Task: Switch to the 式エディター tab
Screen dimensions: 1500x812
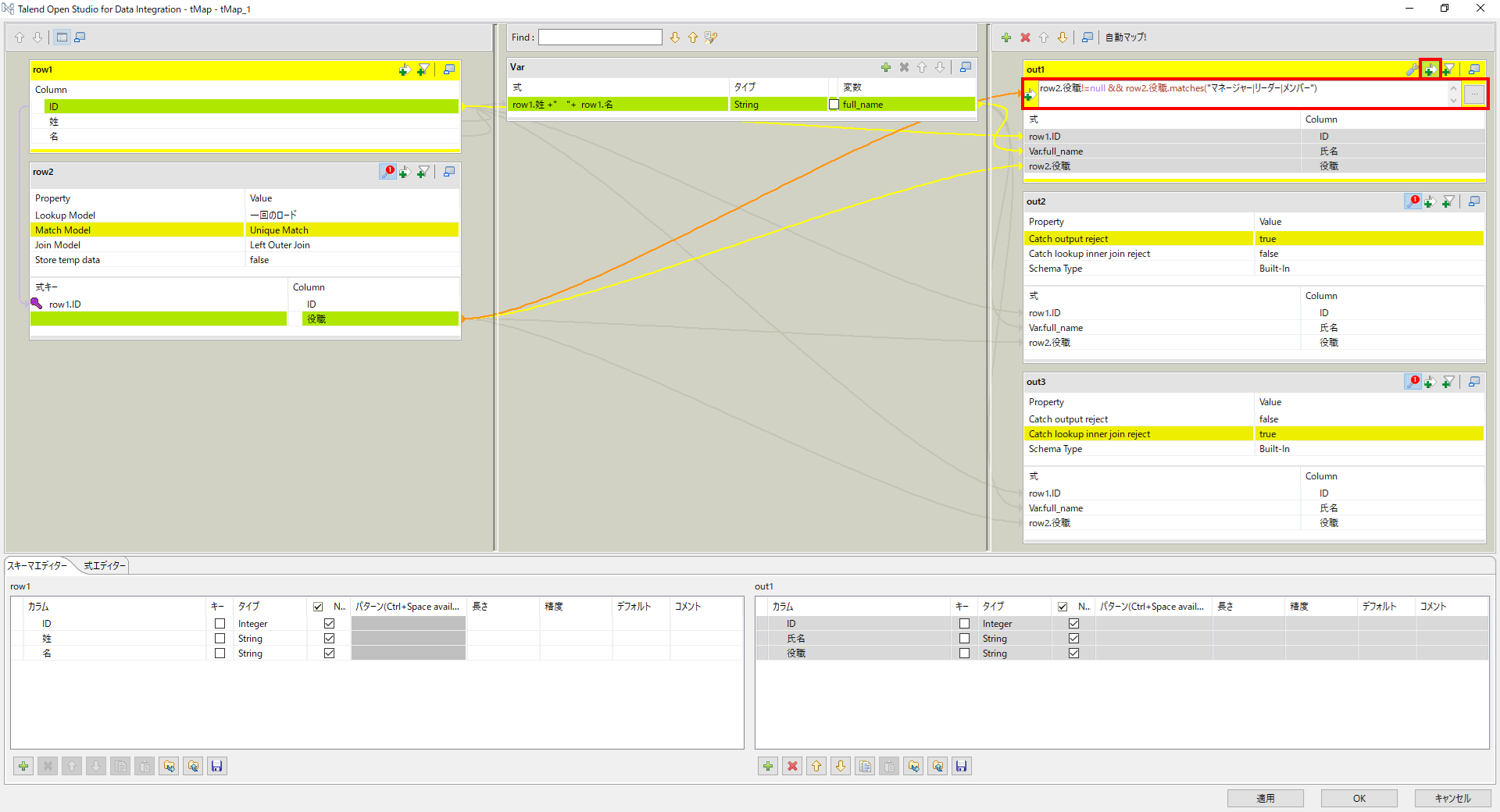Action: (x=104, y=565)
